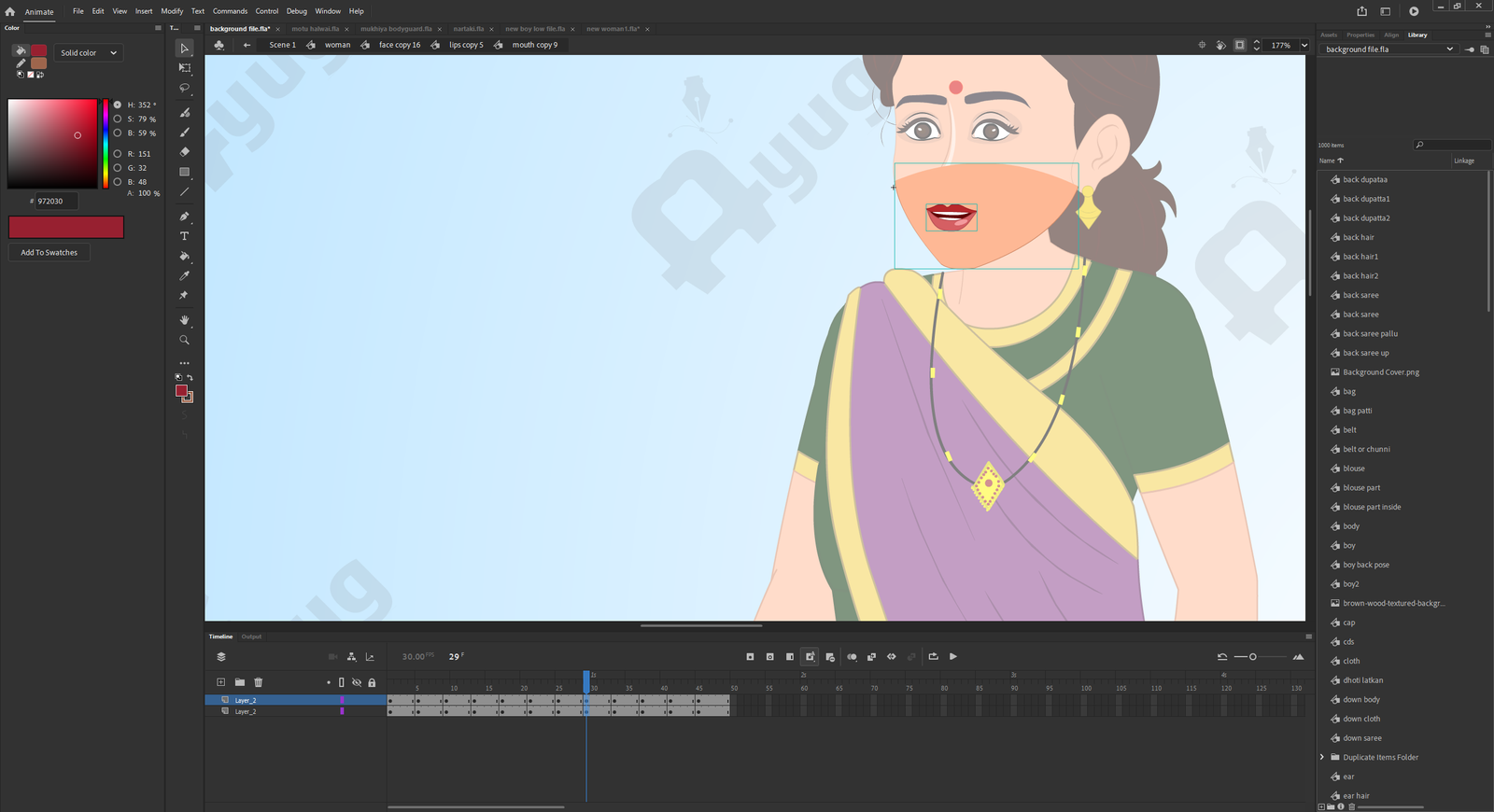Click the hue spectrum slider bar
1494x812 pixels.
click(x=106, y=143)
